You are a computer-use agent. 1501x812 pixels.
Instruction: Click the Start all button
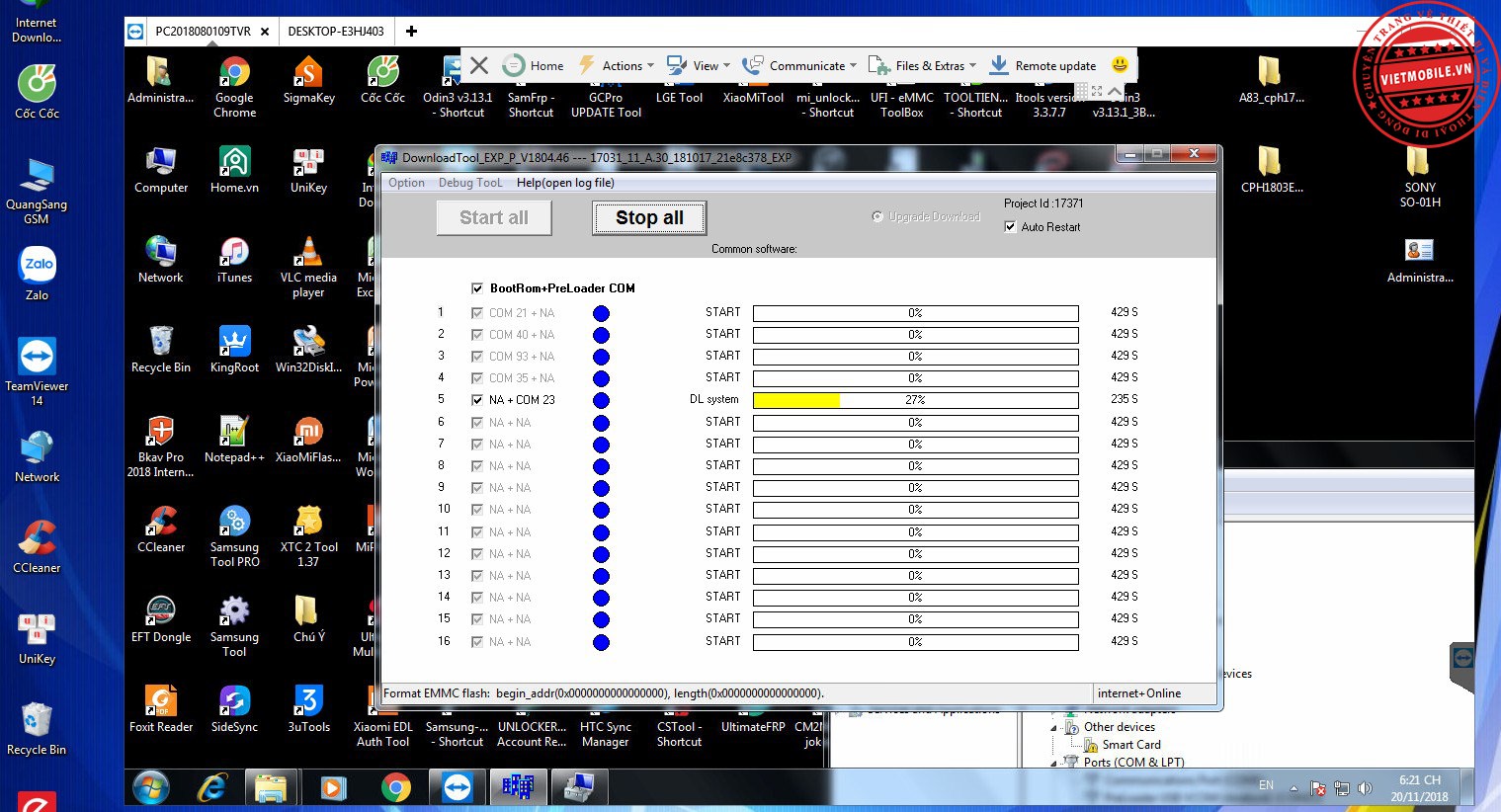494,218
